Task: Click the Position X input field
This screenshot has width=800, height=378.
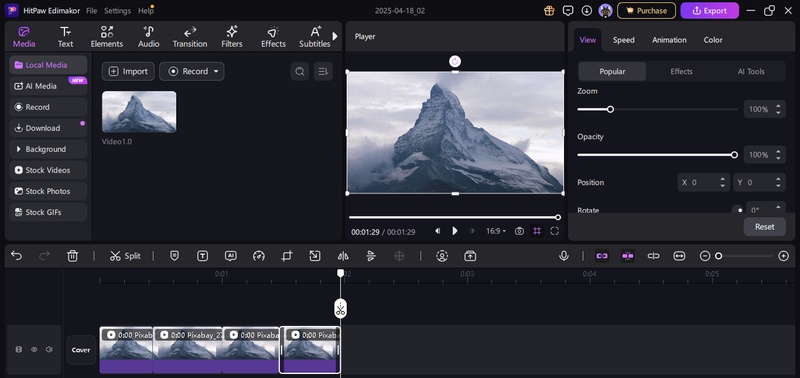Action: point(703,182)
